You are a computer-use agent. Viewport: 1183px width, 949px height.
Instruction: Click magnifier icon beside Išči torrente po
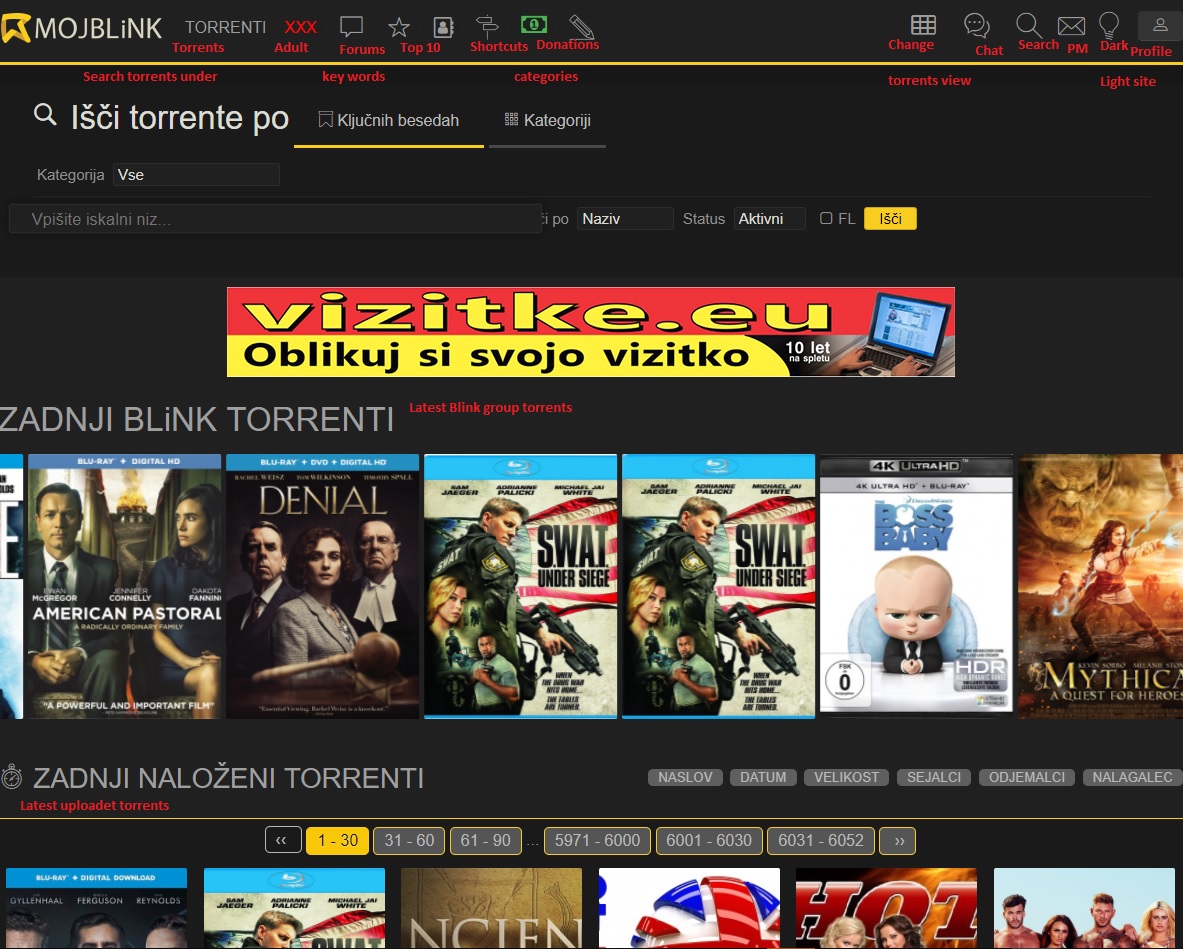pyautogui.click(x=45, y=115)
